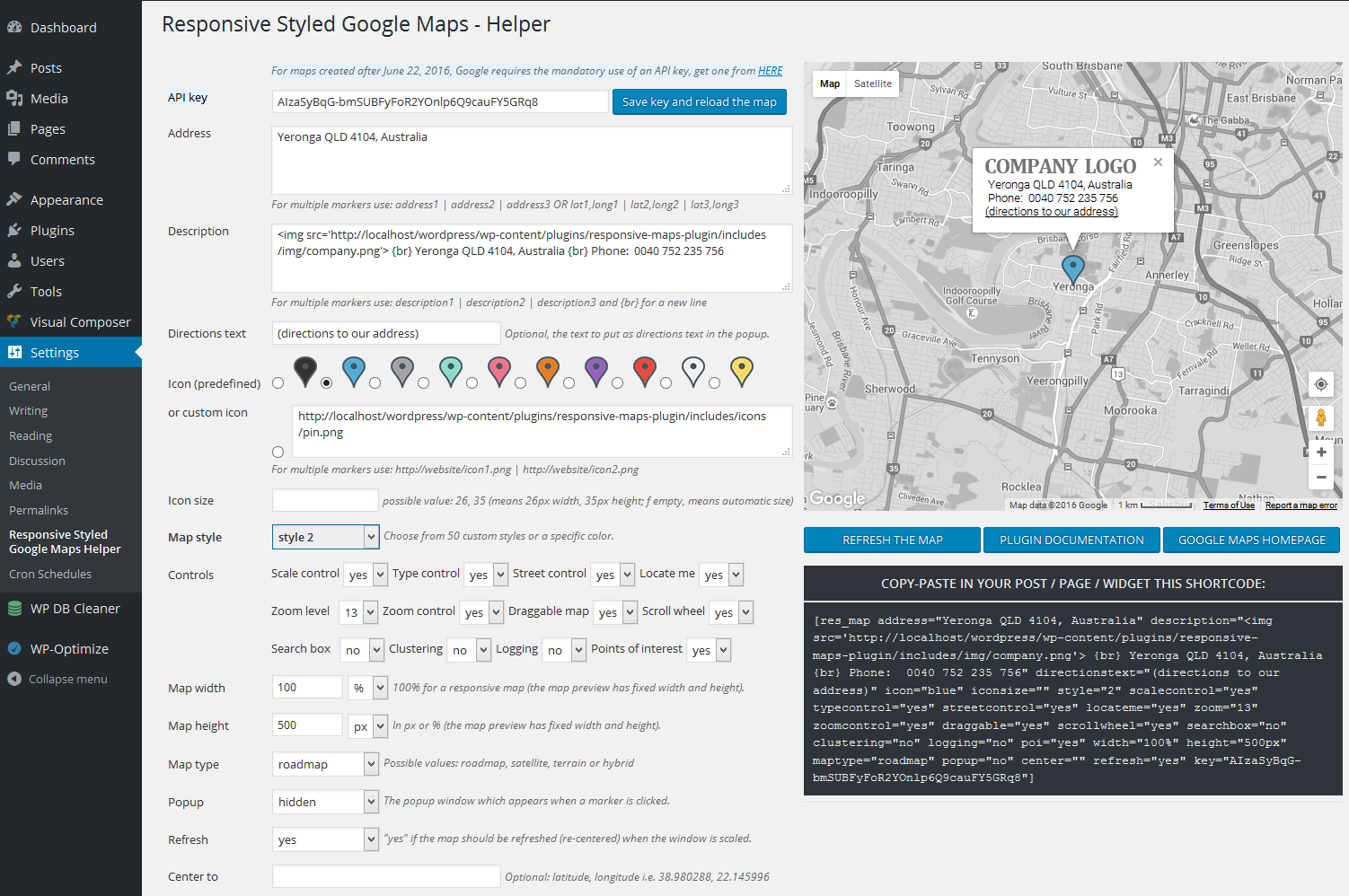Viewport: 1349px width, 896px height.
Task: Click the map's locate-me target icon
Action: pyautogui.click(x=1320, y=384)
